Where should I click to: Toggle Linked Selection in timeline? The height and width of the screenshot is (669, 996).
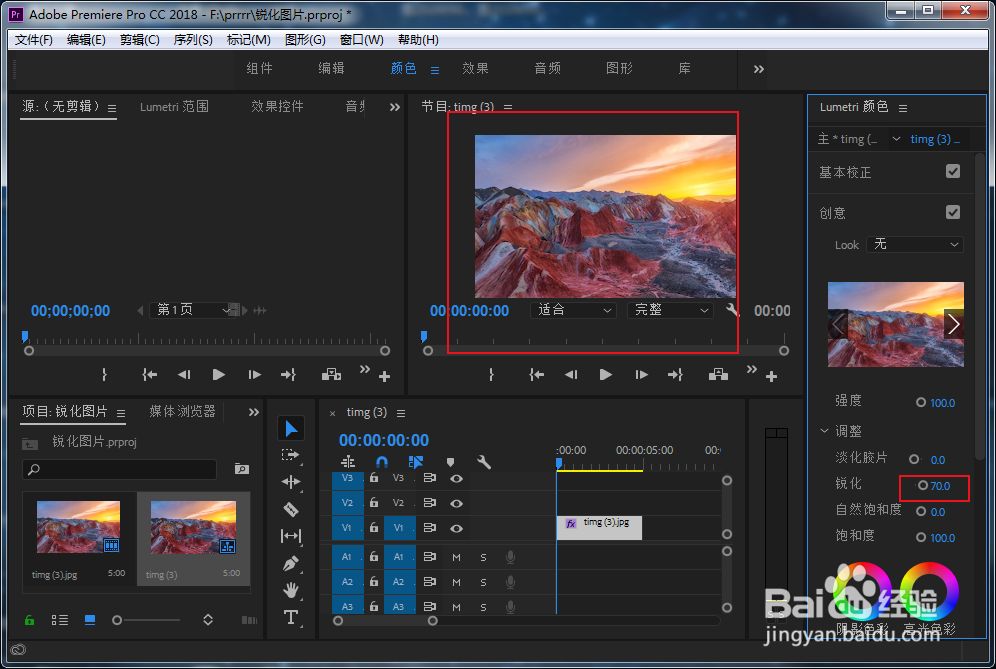click(x=416, y=462)
